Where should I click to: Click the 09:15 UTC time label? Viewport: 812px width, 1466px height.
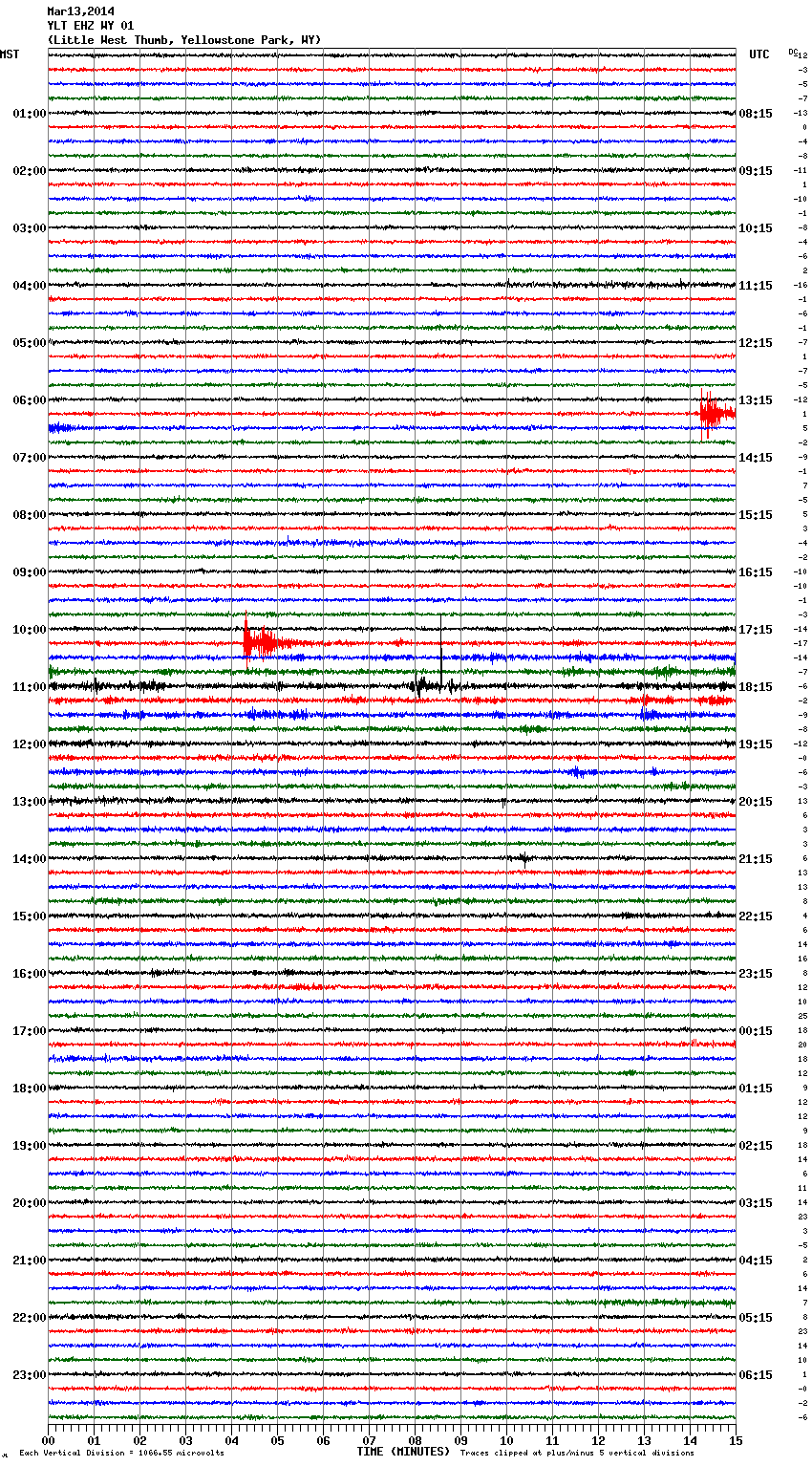pos(756,171)
